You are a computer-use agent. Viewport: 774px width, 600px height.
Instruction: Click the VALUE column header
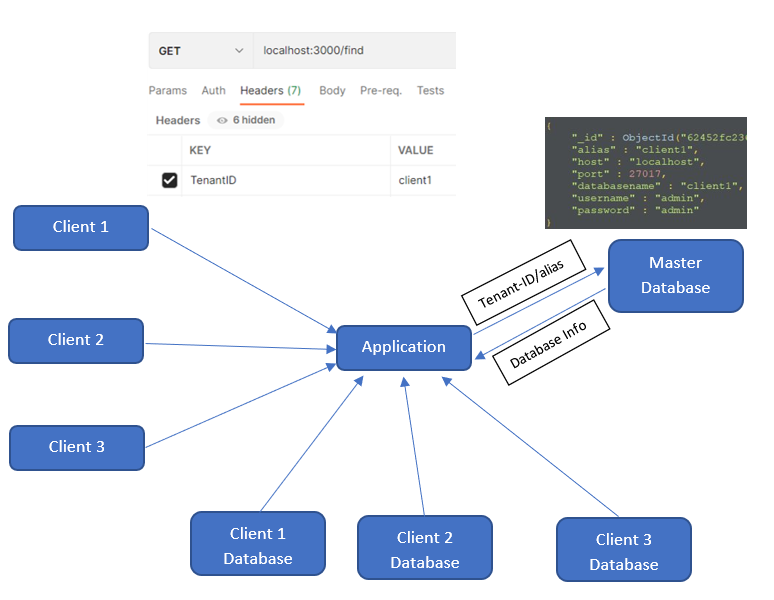coord(416,150)
